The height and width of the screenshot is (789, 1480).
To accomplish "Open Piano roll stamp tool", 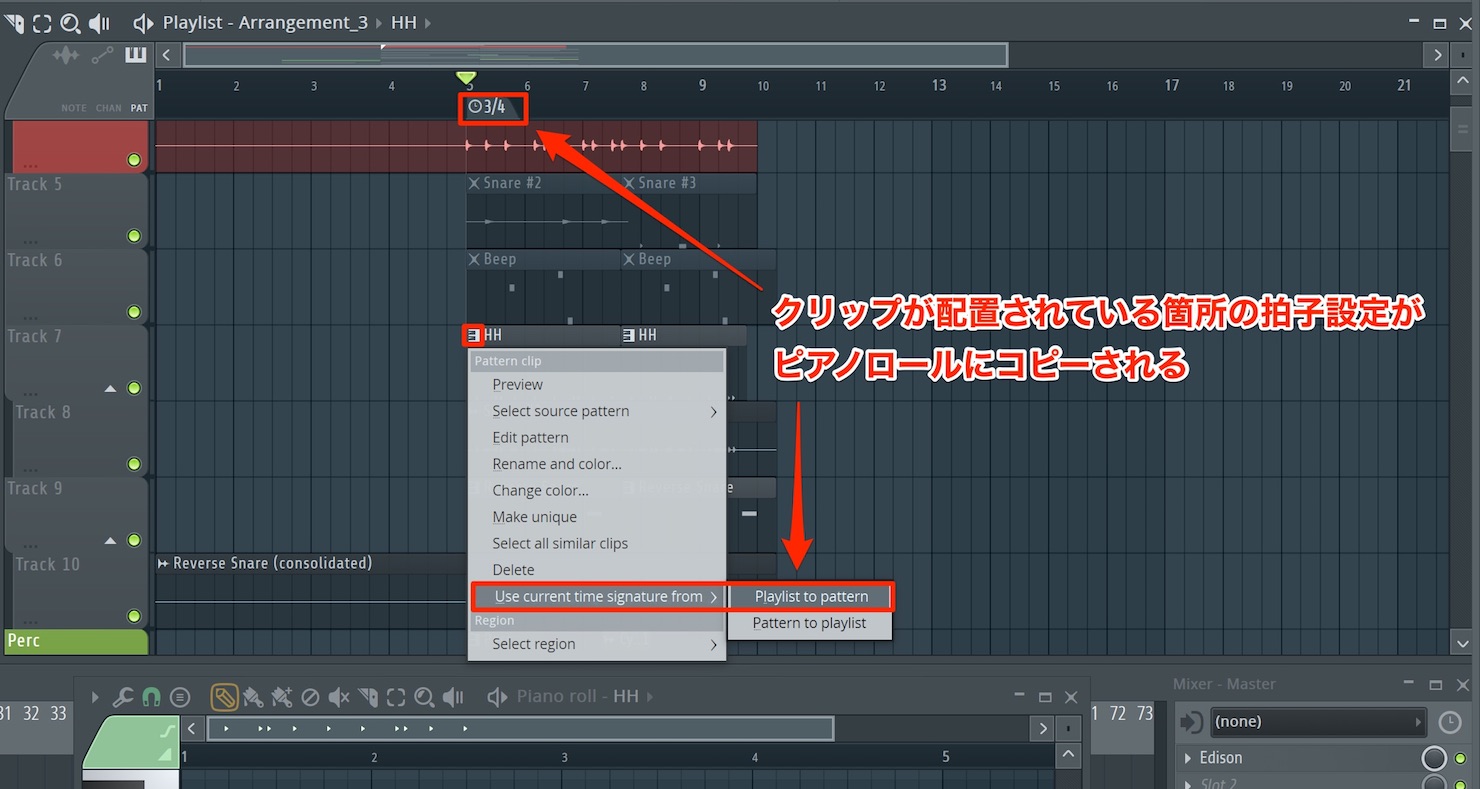I will pos(180,697).
